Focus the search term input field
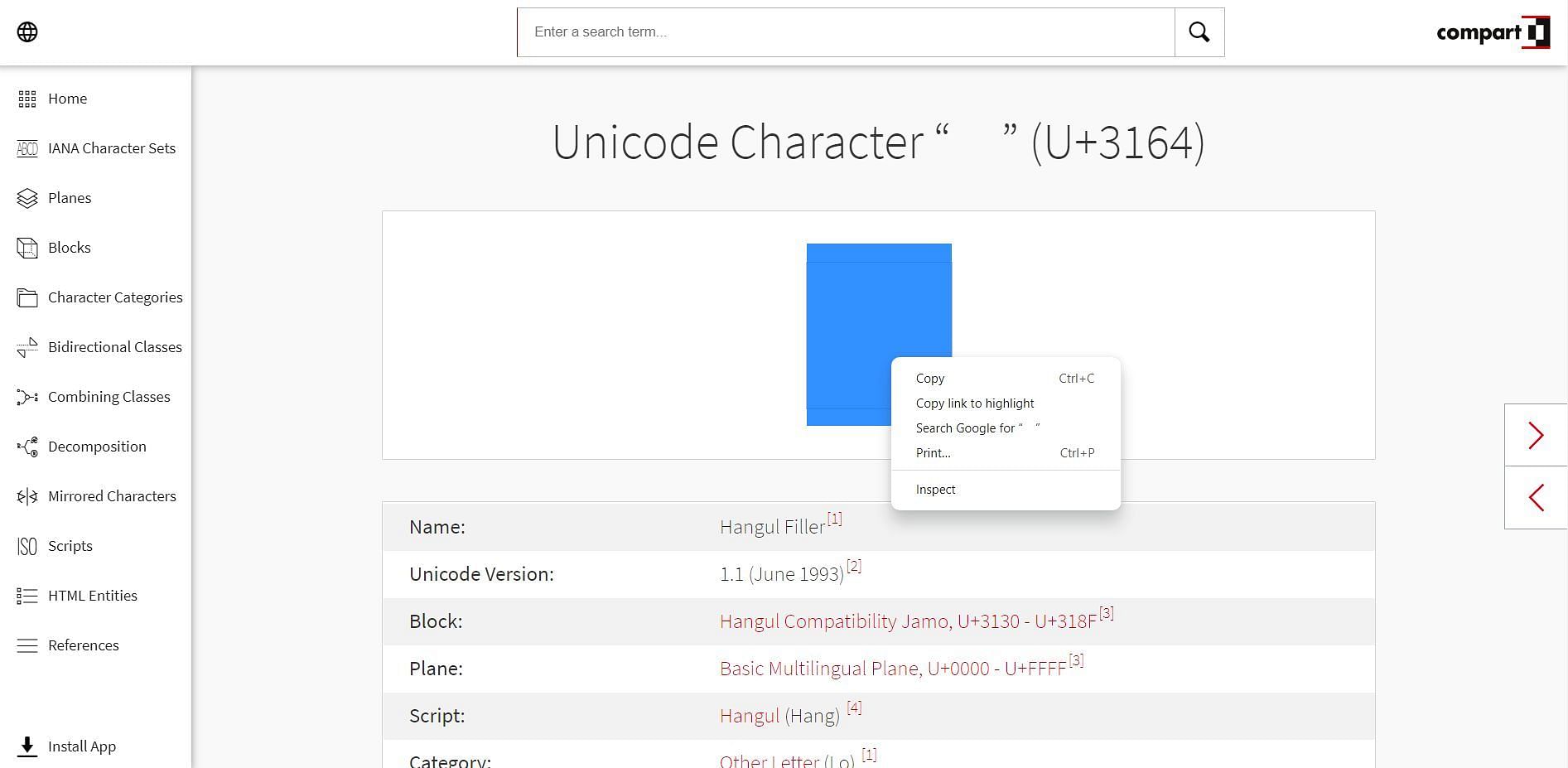This screenshot has height=768, width=1568. pyautogui.click(x=845, y=32)
